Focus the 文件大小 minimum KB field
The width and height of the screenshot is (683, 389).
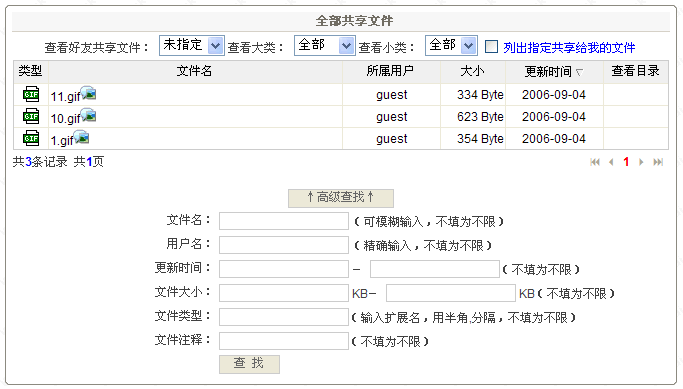284,293
